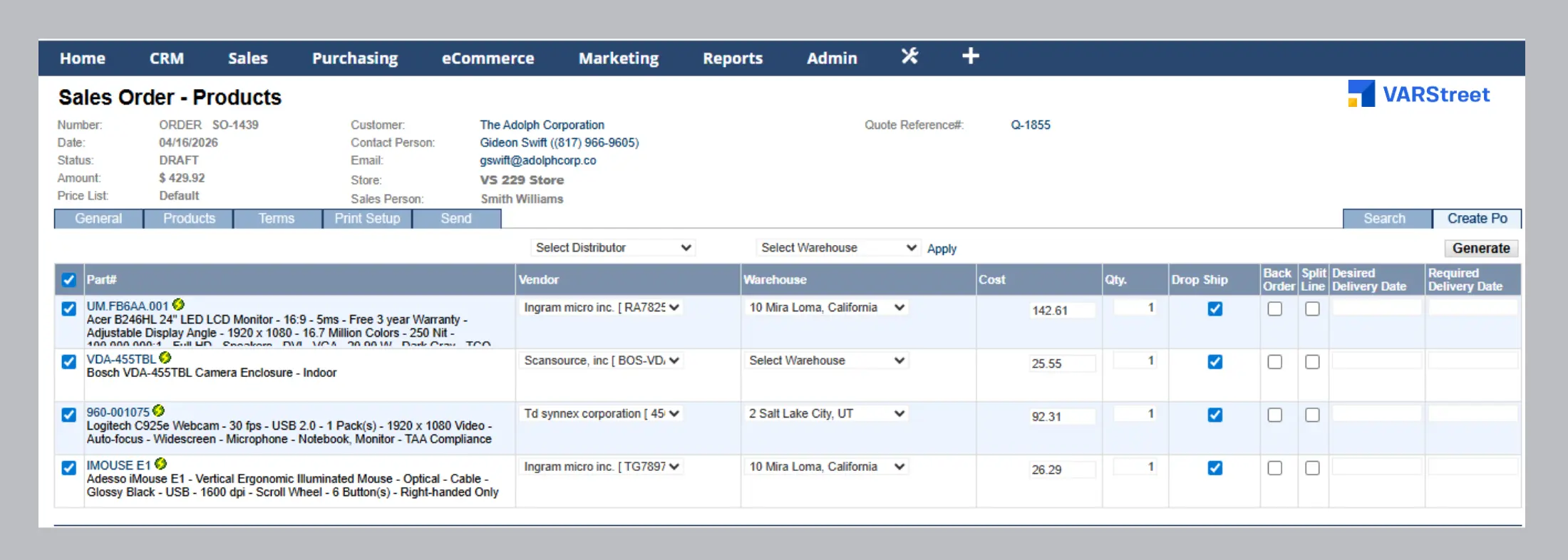Open the Sales menu
This screenshot has height=560, width=1568.
[248, 58]
